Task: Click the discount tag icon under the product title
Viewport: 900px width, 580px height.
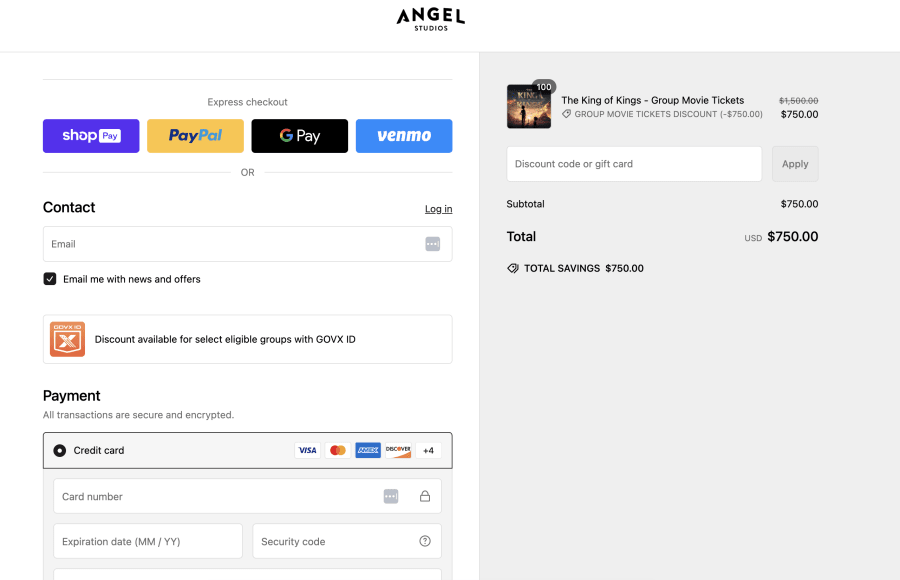Action: pos(566,113)
